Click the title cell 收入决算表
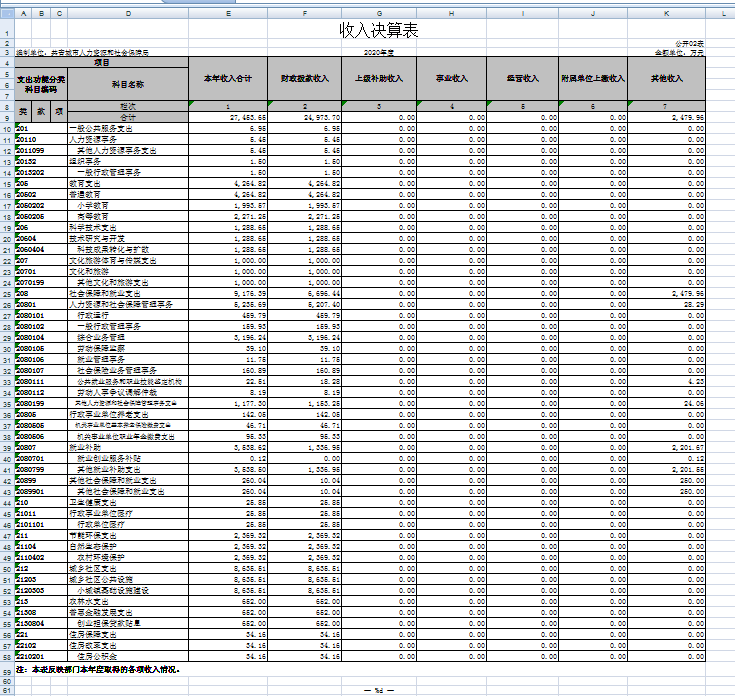The image size is (735, 696). pos(379,31)
